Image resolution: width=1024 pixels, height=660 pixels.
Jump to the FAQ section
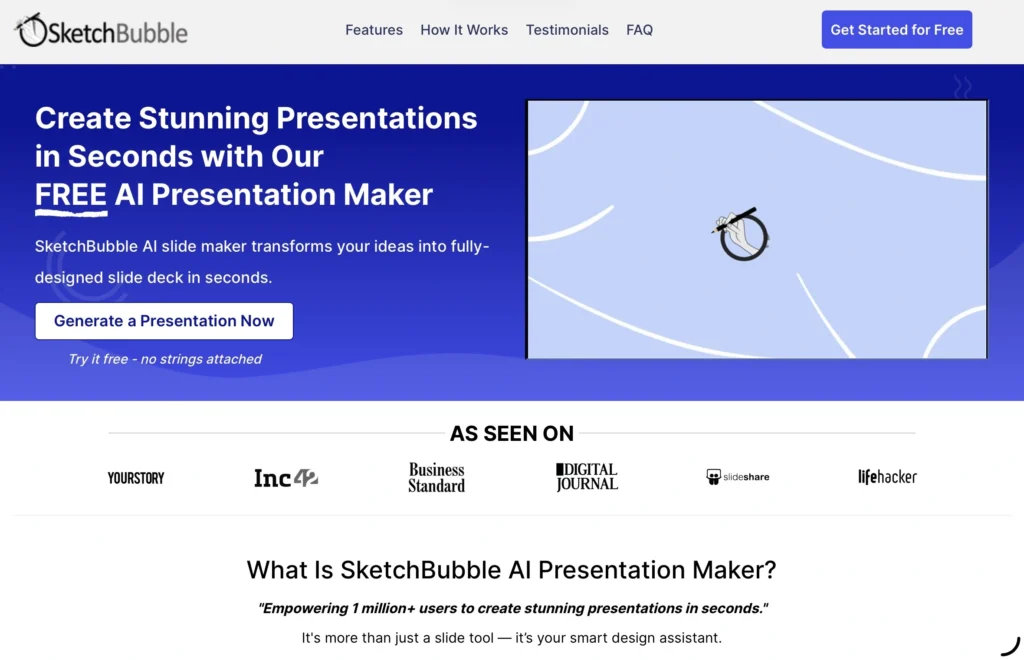pos(639,30)
